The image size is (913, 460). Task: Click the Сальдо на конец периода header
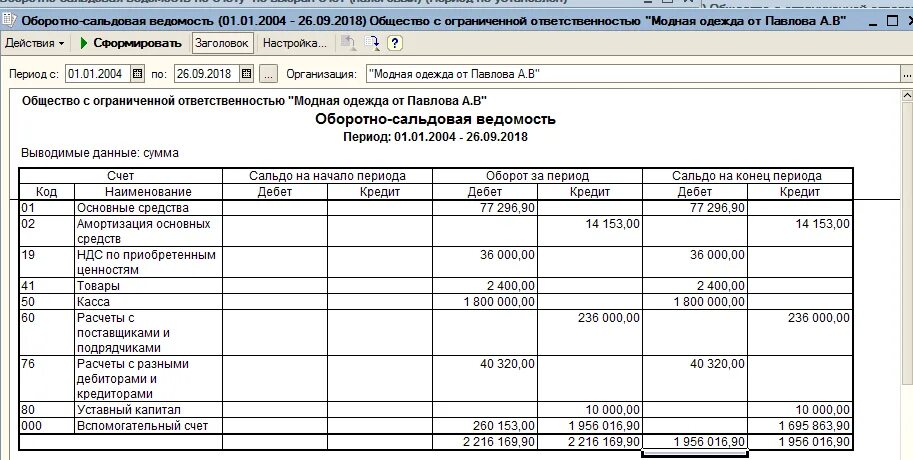(748, 176)
